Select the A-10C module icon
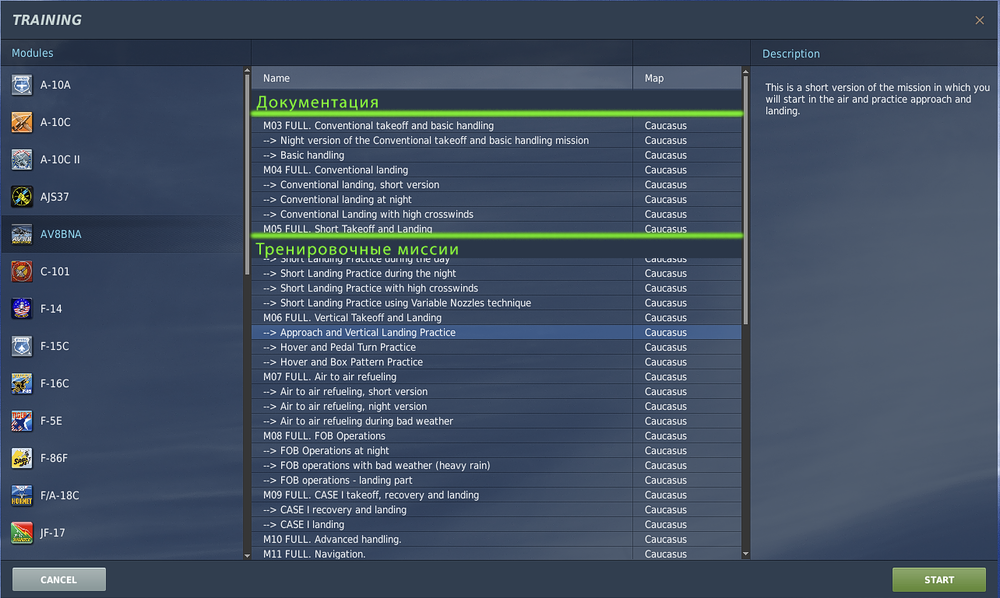This screenshot has width=1000, height=598. click(22, 122)
